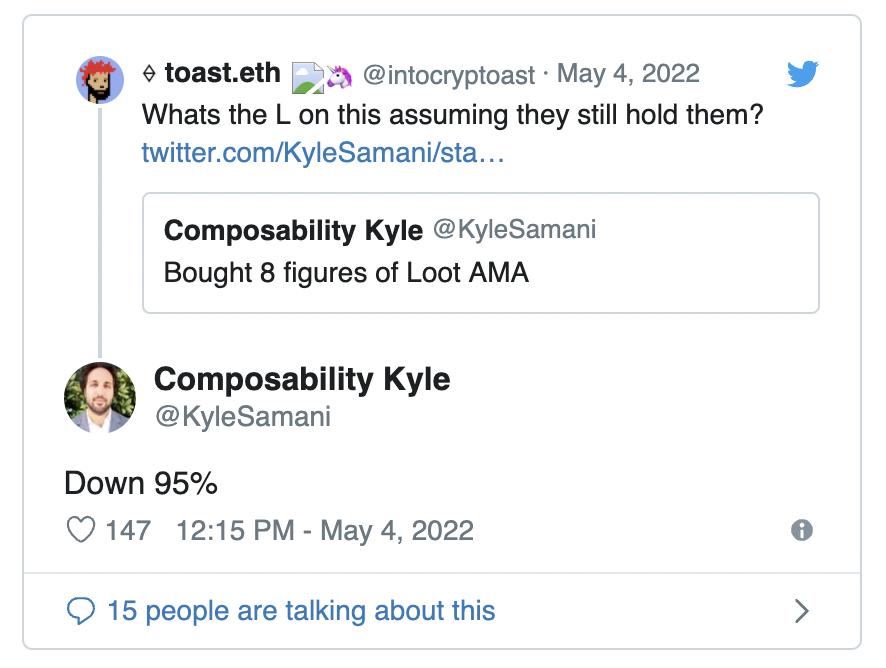Open Composability Kyle's profile photo
This screenshot has width=886, height=668.
click(x=100, y=398)
